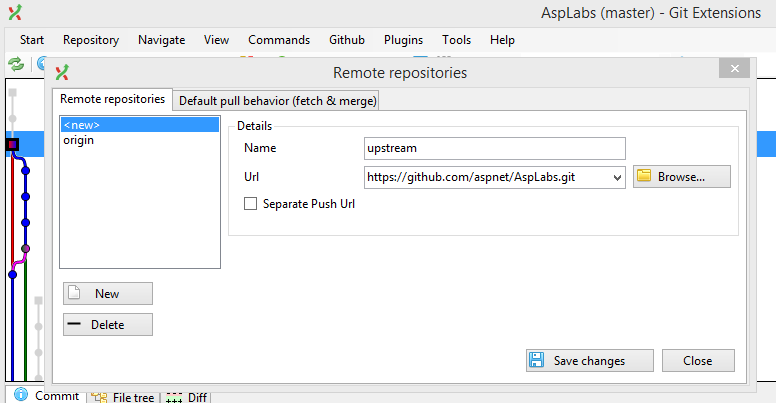
Task: Enable Separate Push Url checkbox
Action: point(250,203)
